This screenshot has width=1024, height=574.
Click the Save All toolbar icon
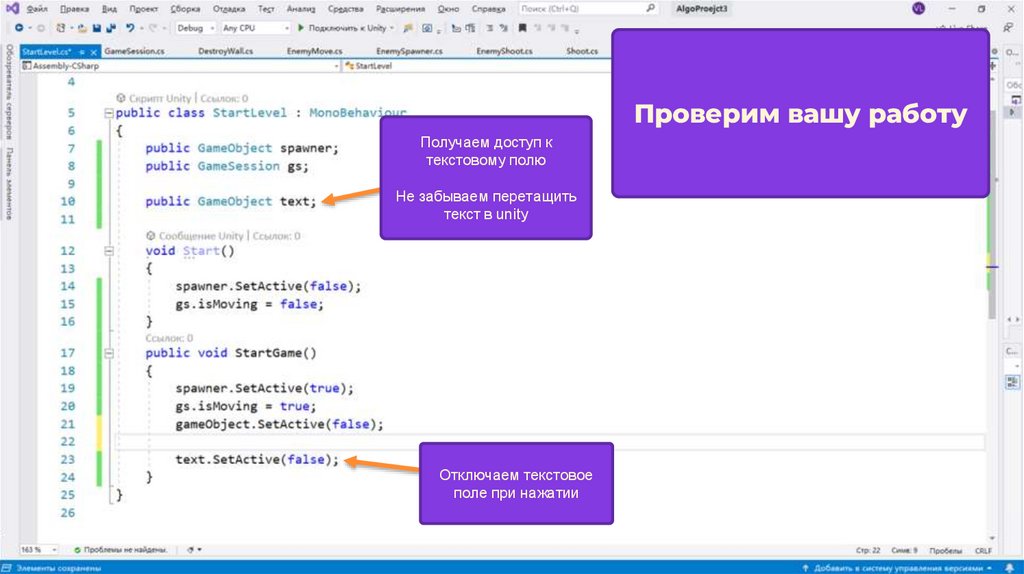pos(109,28)
